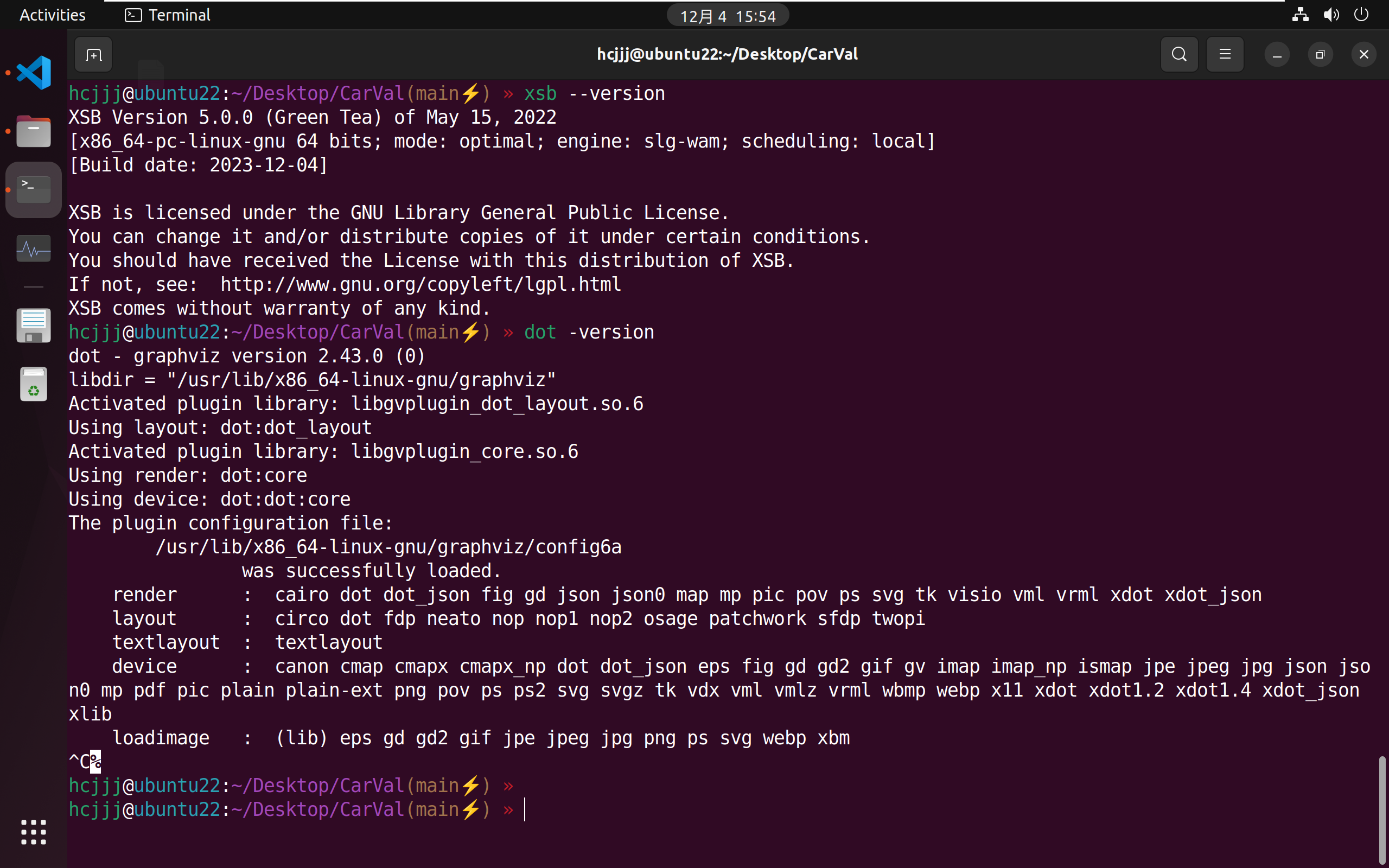Click the terminal search icon
1389x868 pixels.
pos(1179,55)
